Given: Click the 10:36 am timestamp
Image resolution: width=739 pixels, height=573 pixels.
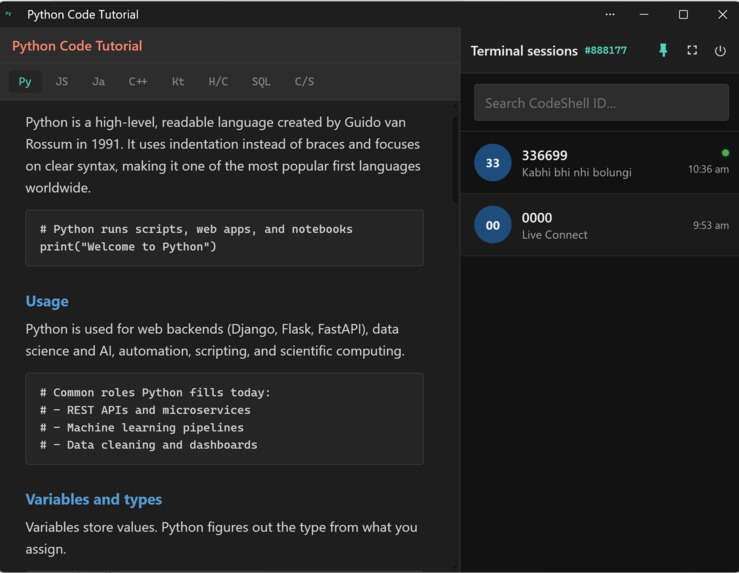Looking at the screenshot, I should click(708, 169).
